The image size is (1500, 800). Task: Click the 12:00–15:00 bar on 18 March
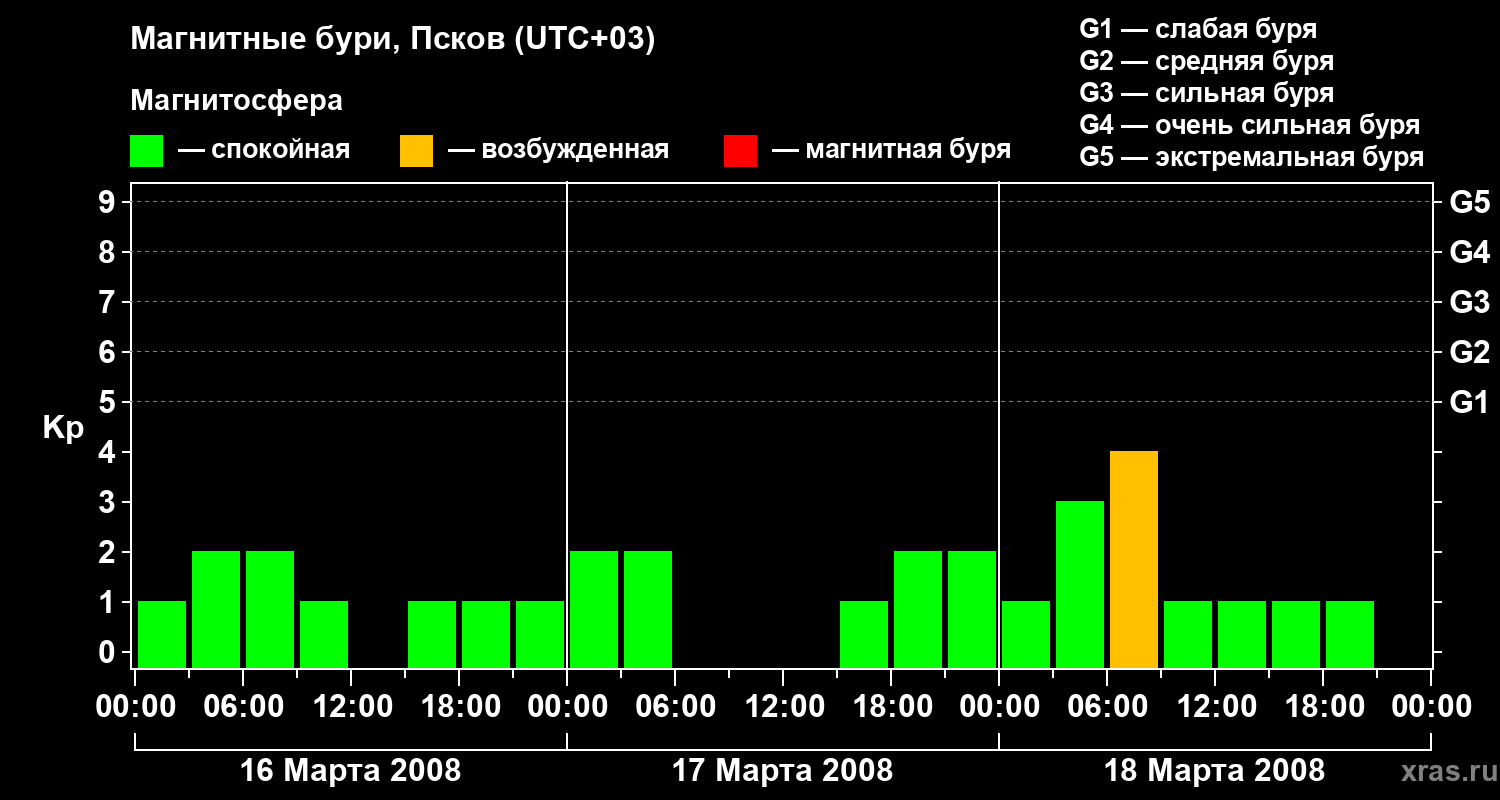tap(1242, 635)
